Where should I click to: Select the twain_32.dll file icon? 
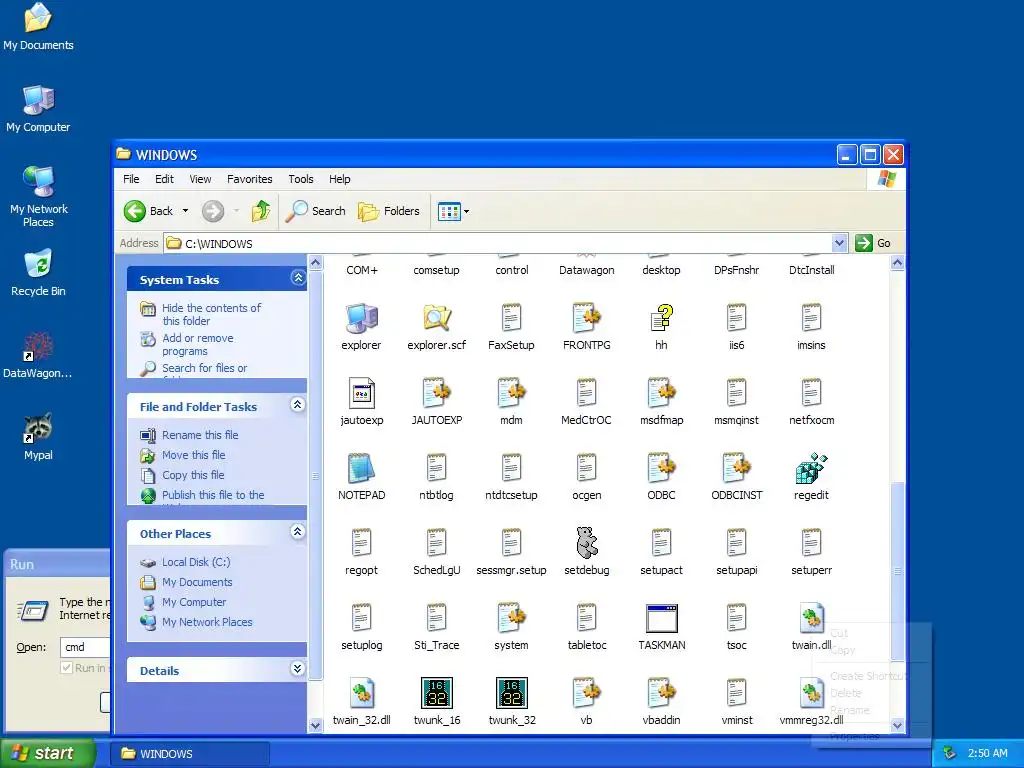pyautogui.click(x=361, y=694)
